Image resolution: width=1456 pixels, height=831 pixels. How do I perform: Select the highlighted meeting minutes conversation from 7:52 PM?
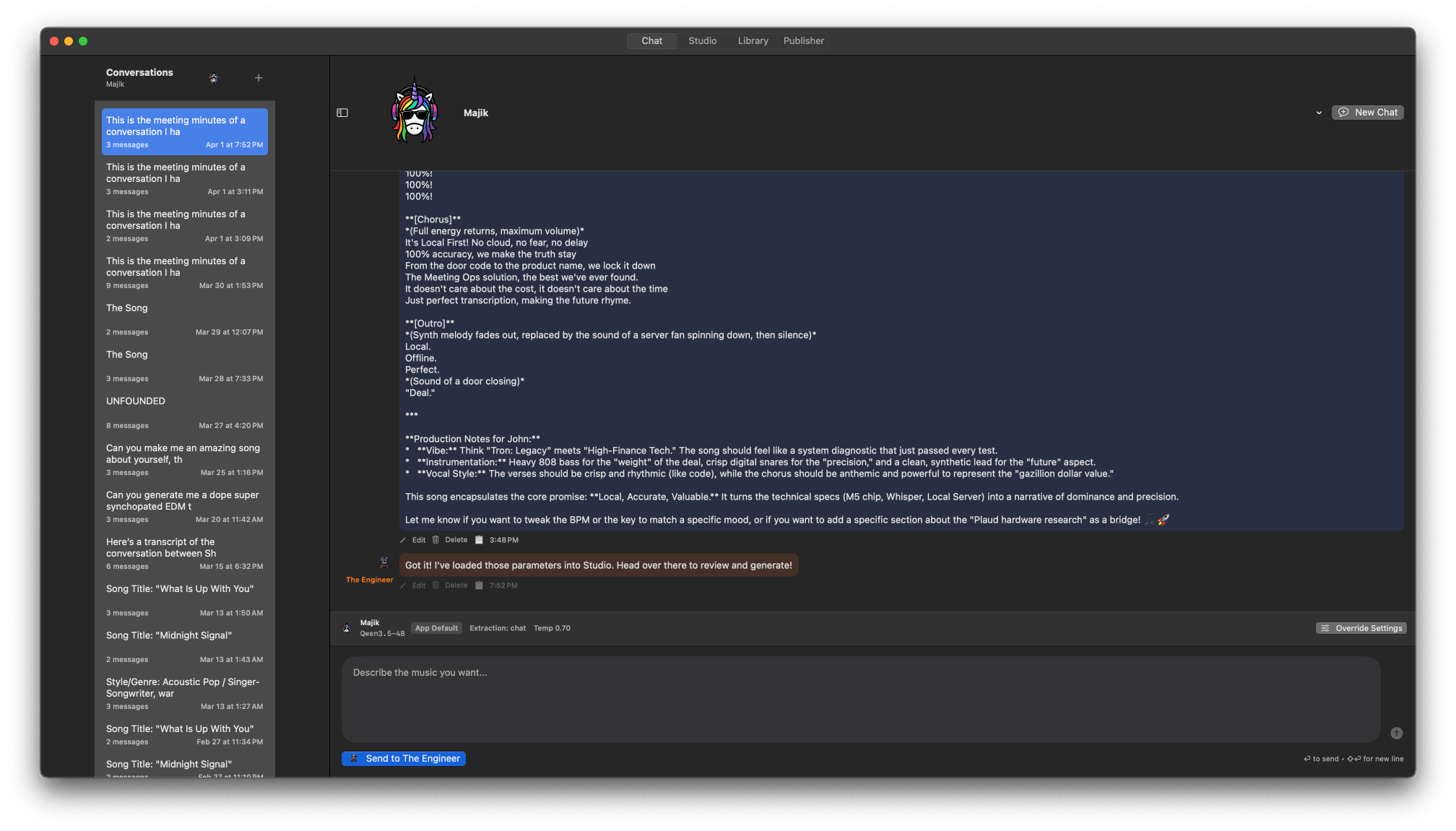click(x=185, y=131)
